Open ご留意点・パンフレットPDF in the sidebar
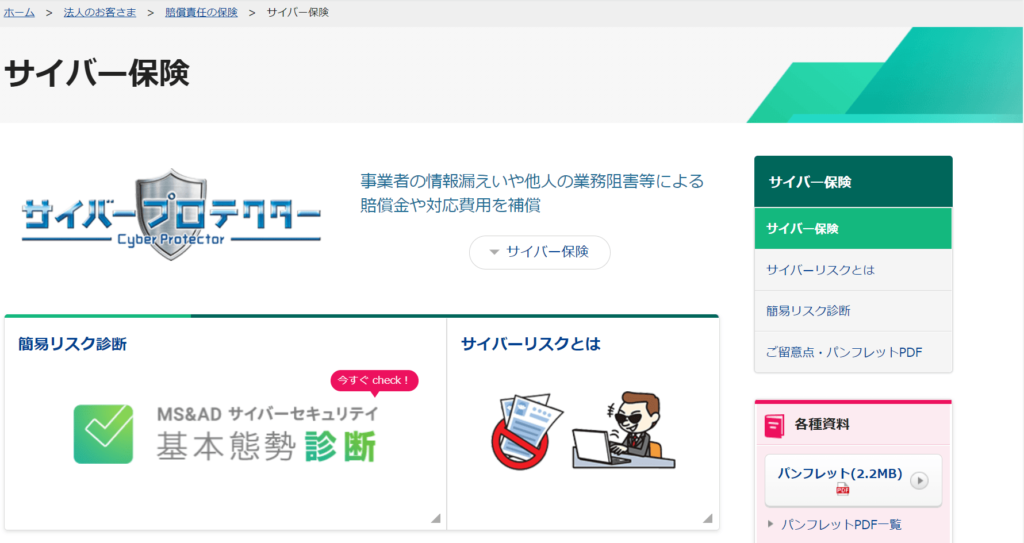The width and height of the screenshot is (1024, 543). [853, 352]
